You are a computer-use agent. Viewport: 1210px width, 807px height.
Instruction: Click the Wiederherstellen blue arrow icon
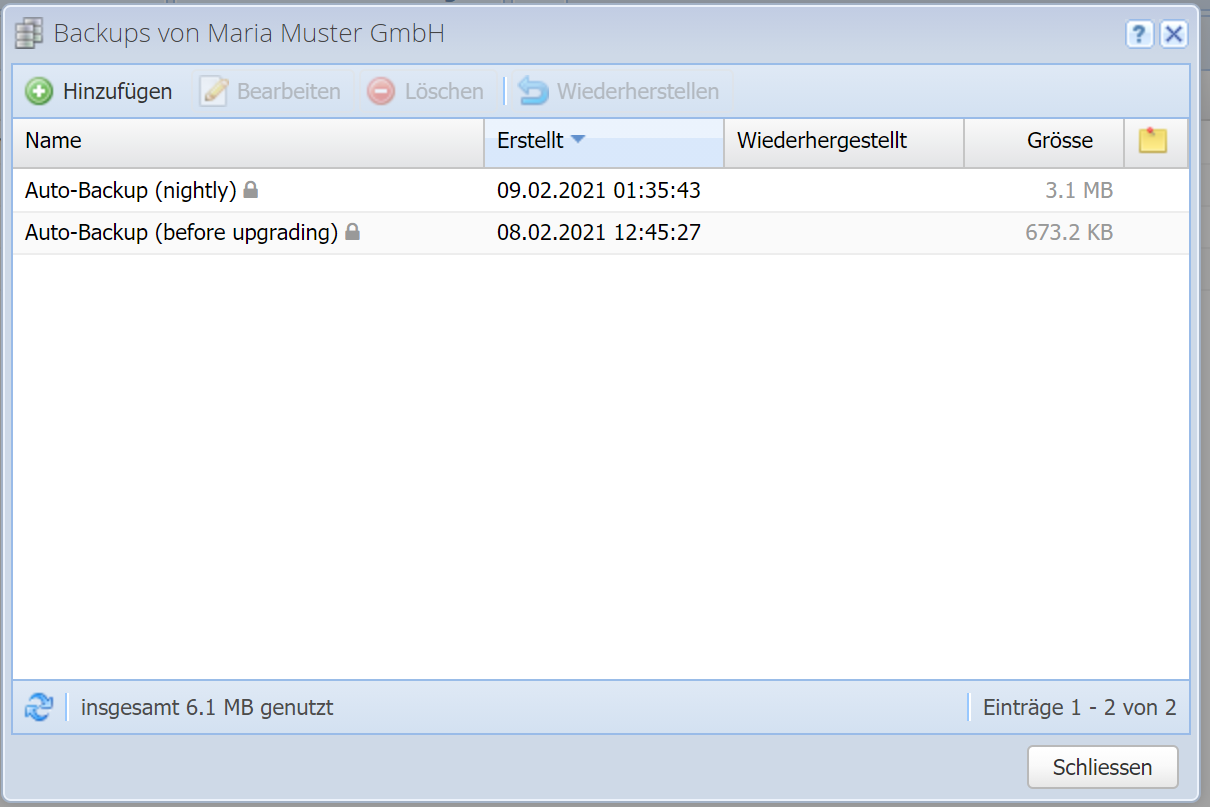pyautogui.click(x=534, y=92)
